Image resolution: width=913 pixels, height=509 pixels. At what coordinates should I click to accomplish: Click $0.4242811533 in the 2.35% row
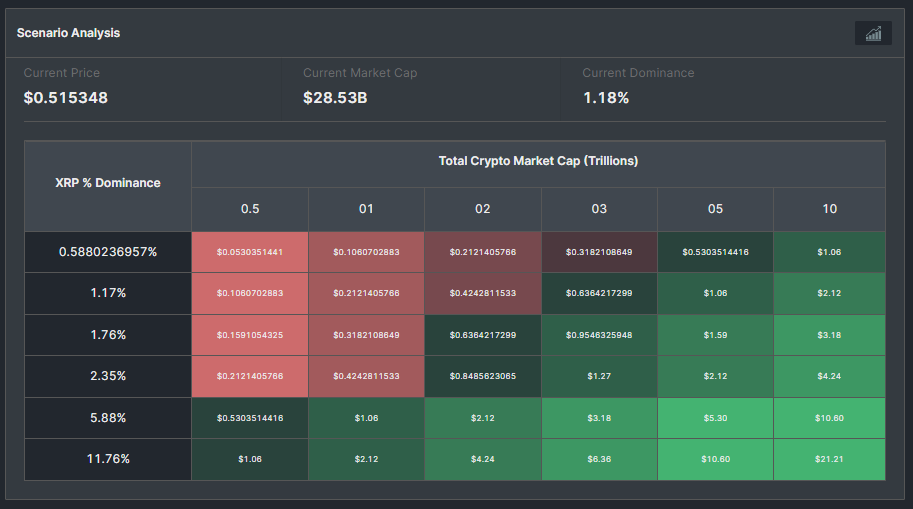pyautogui.click(x=366, y=376)
